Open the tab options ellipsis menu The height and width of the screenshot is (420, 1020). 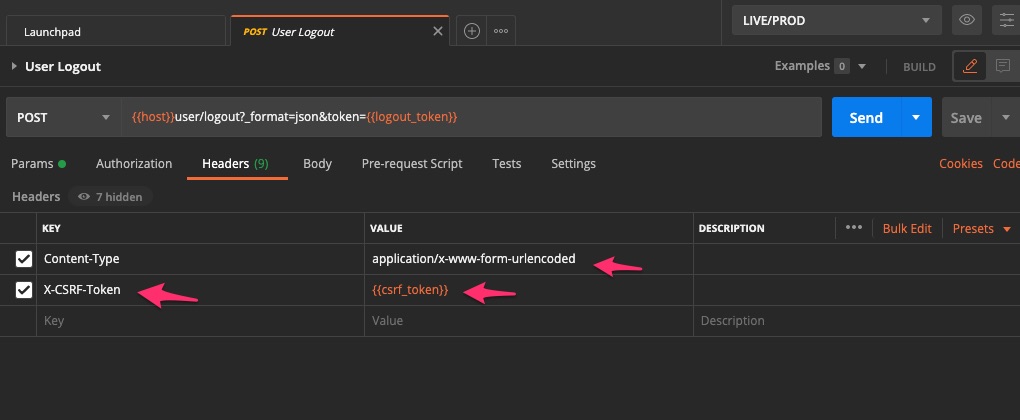[x=501, y=31]
